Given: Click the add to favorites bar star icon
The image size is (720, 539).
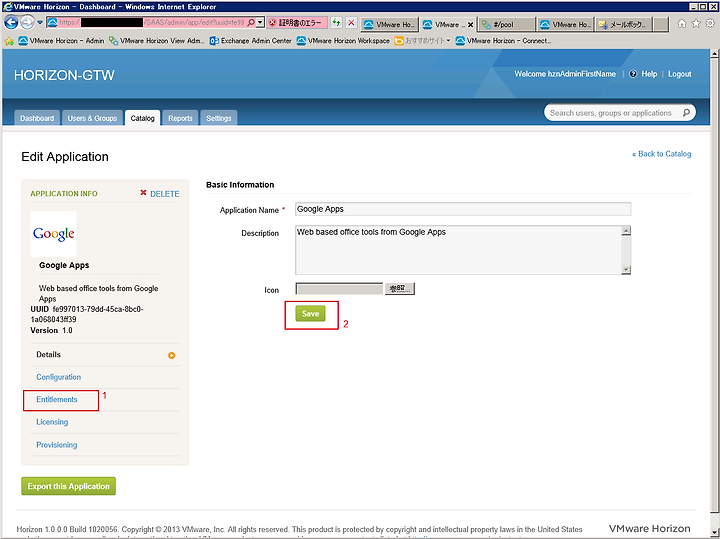Looking at the screenshot, I should (9, 41).
